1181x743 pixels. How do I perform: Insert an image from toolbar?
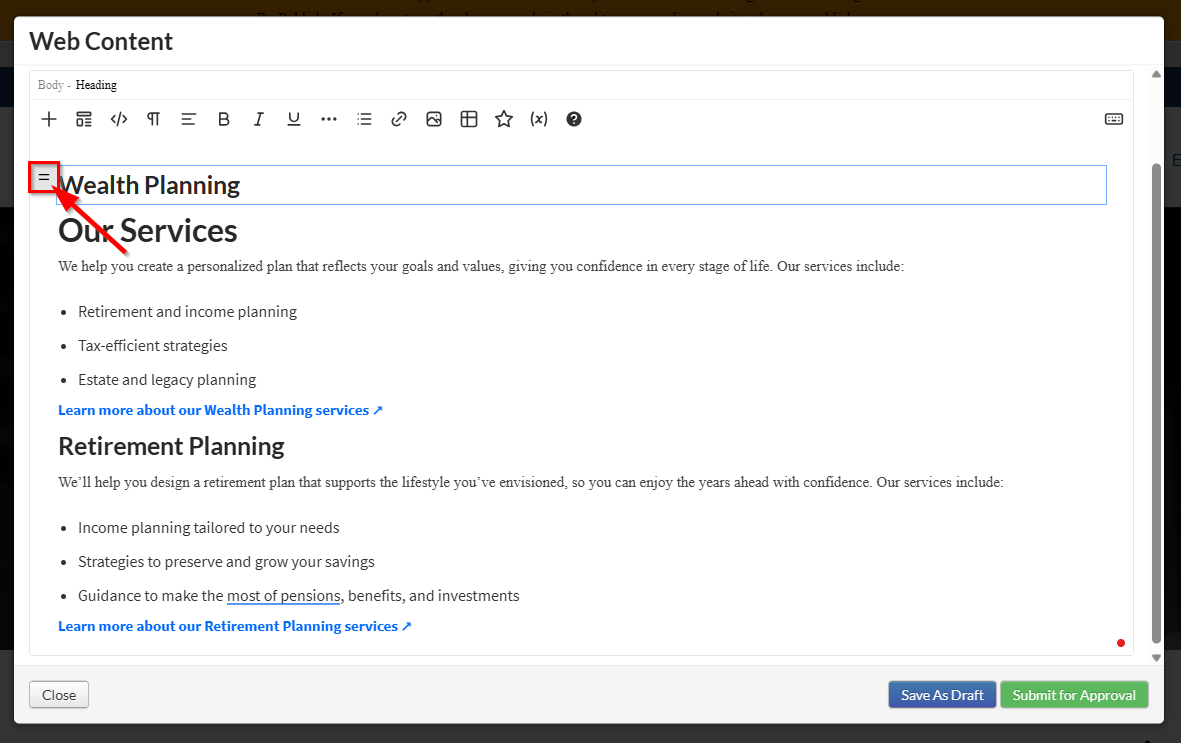(x=434, y=119)
